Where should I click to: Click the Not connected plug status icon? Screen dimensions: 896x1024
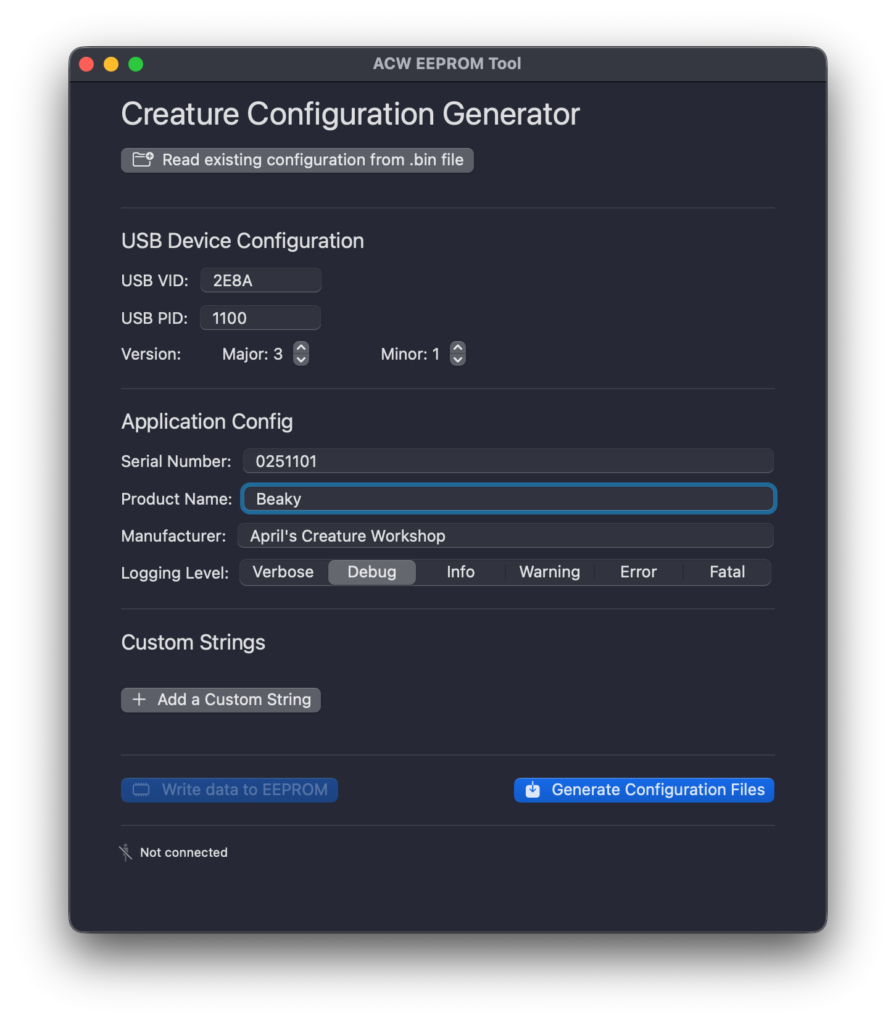pos(126,853)
